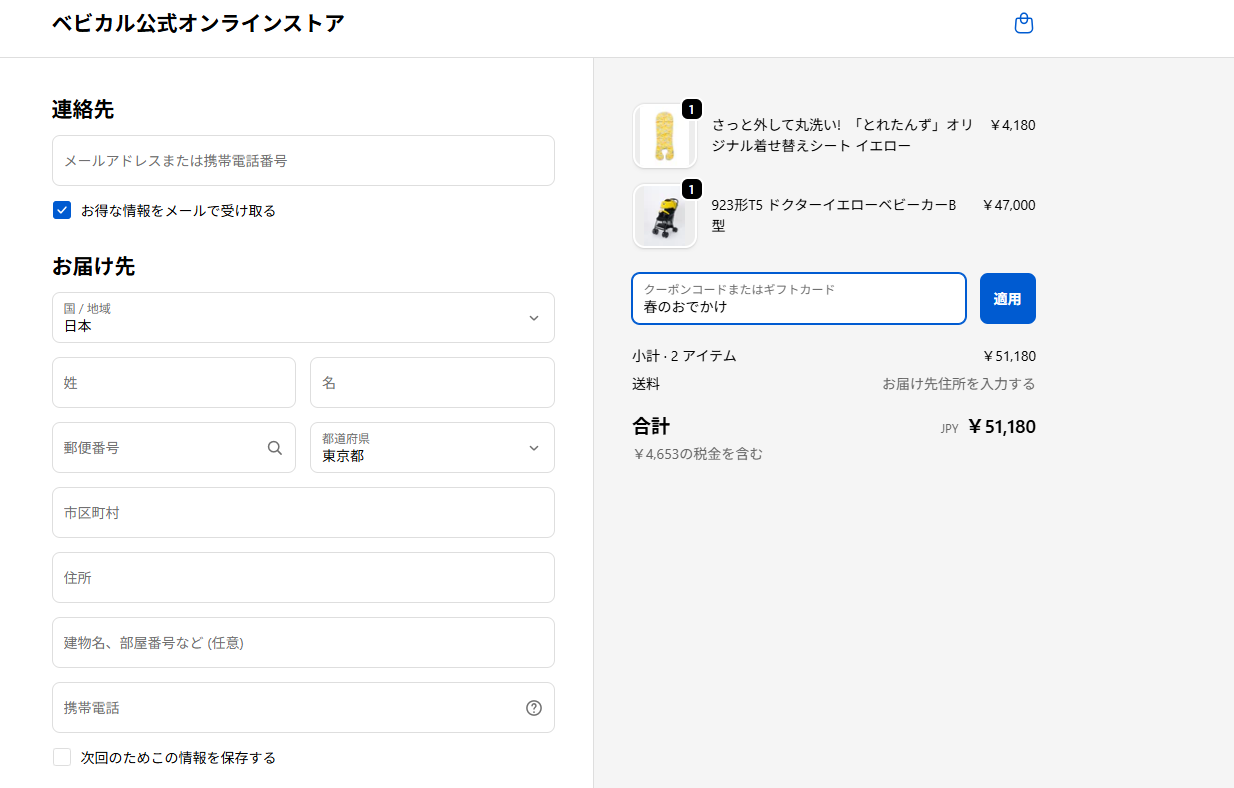Viewport: 1234px width, 788px height.
Task: Focus the building name and room number field
Action: click(x=303, y=643)
